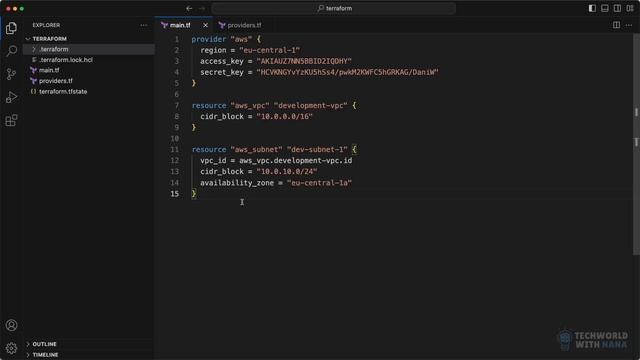Click aws_vpc.development-vpc.id reference
The image size is (640, 360).
coord(296,160)
